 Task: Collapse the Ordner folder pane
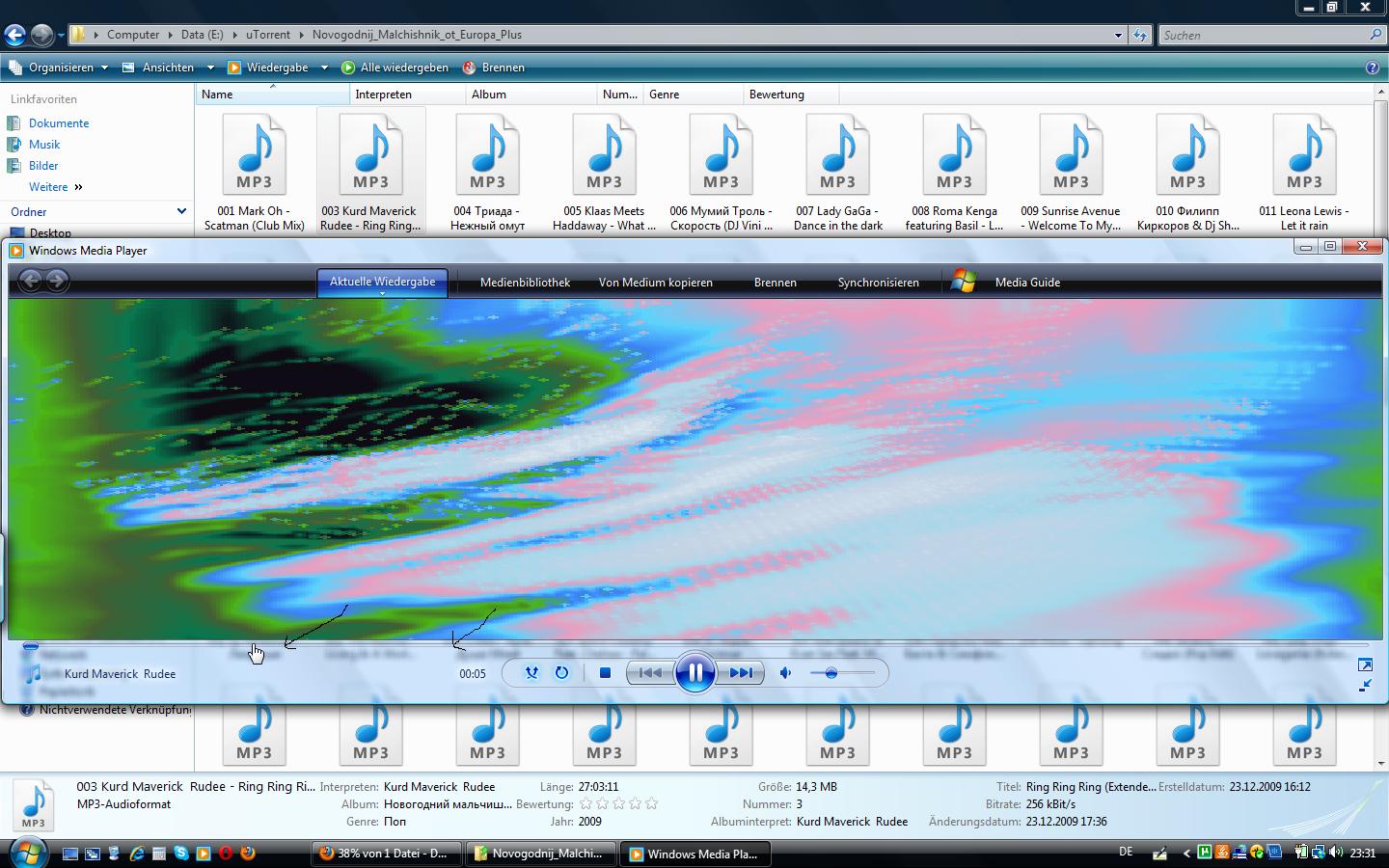click(181, 211)
